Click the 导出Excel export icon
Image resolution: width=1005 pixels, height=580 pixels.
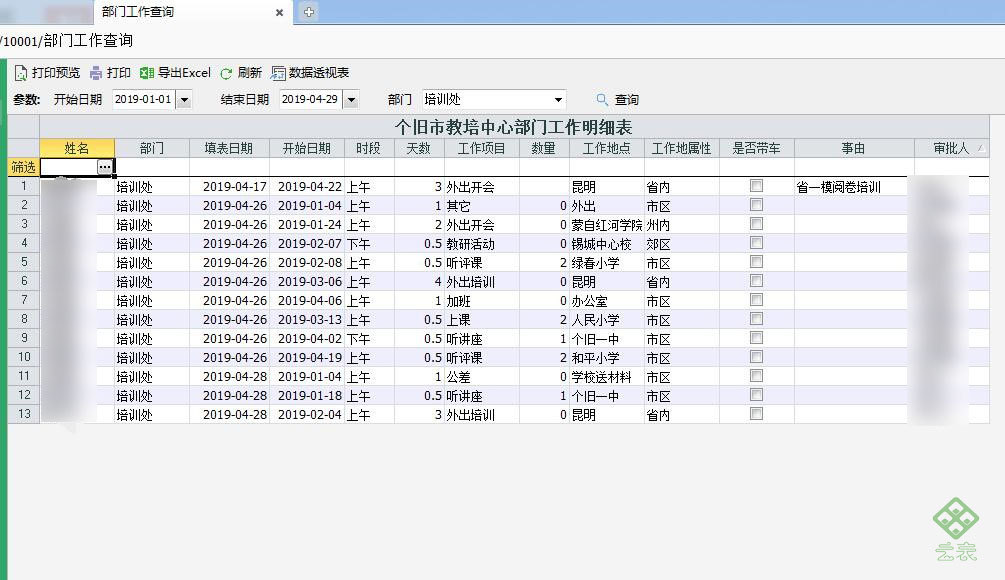pyautogui.click(x=147, y=73)
